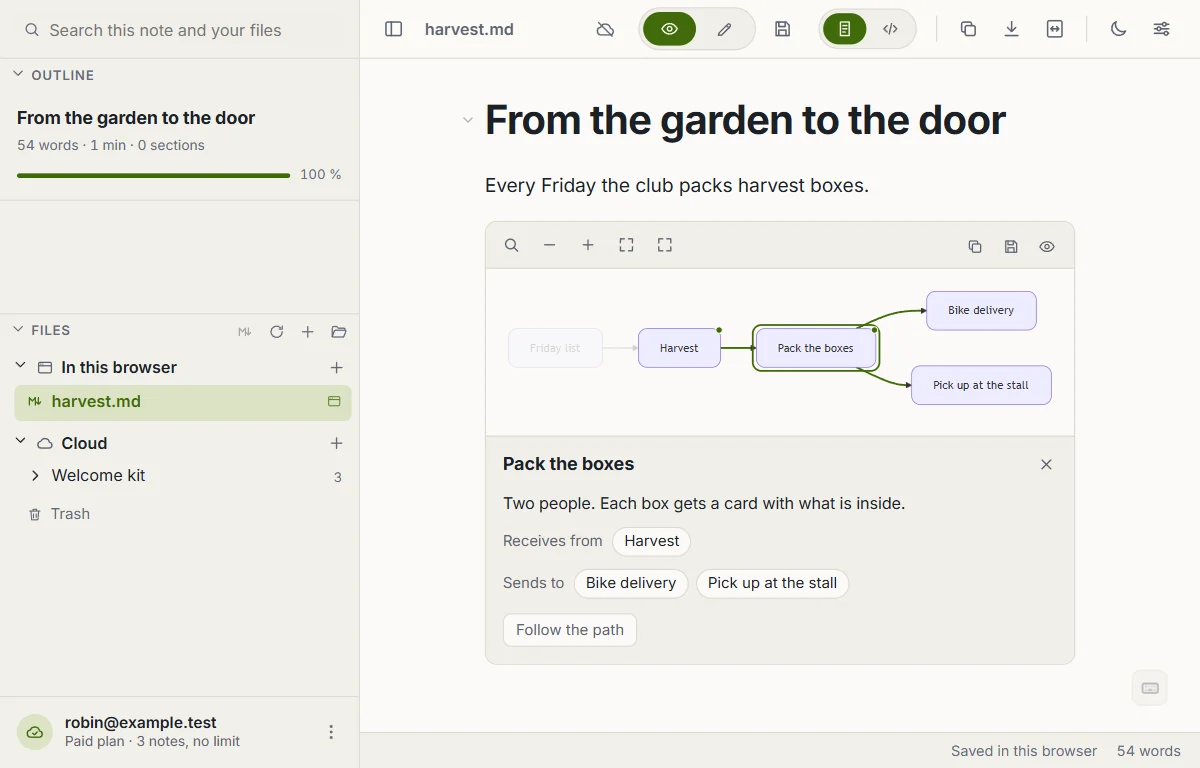1200x768 pixels.
Task: Toggle the sidebar panel icon
Action: [x=394, y=29]
